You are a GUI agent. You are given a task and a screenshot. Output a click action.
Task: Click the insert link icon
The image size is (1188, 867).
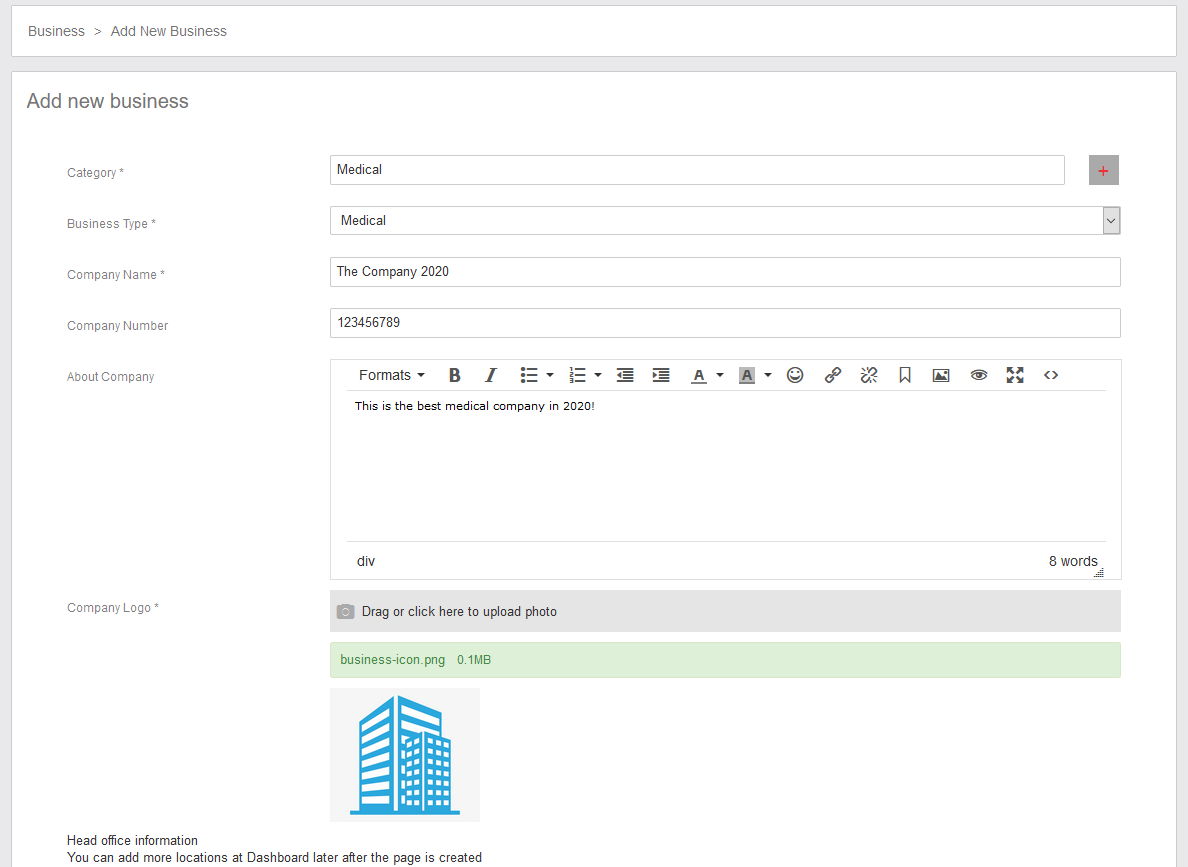[832, 375]
